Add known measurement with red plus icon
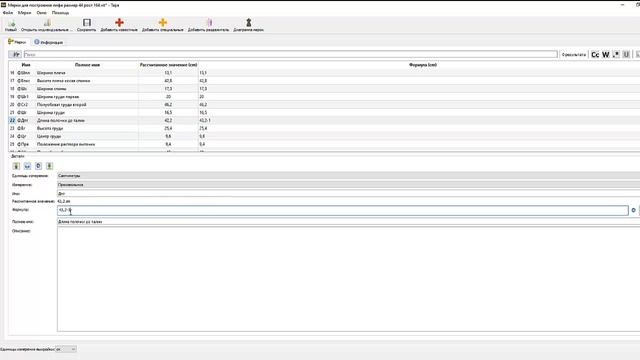 pos(119,25)
